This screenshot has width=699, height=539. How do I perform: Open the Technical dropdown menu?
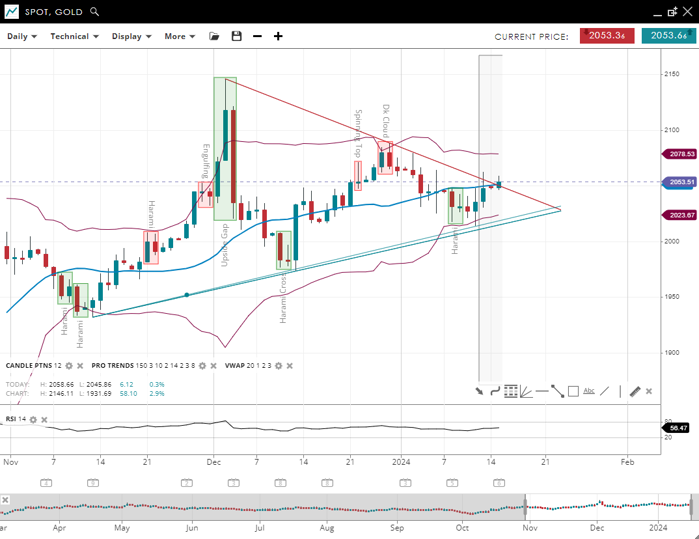pos(75,36)
